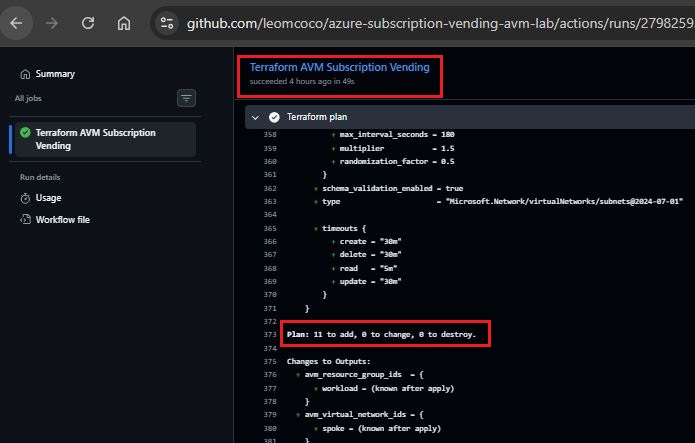Screen dimensions: 695x443
Task: Click the Terraform AVM Subscription Vending heading
Action: pos(340,67)
